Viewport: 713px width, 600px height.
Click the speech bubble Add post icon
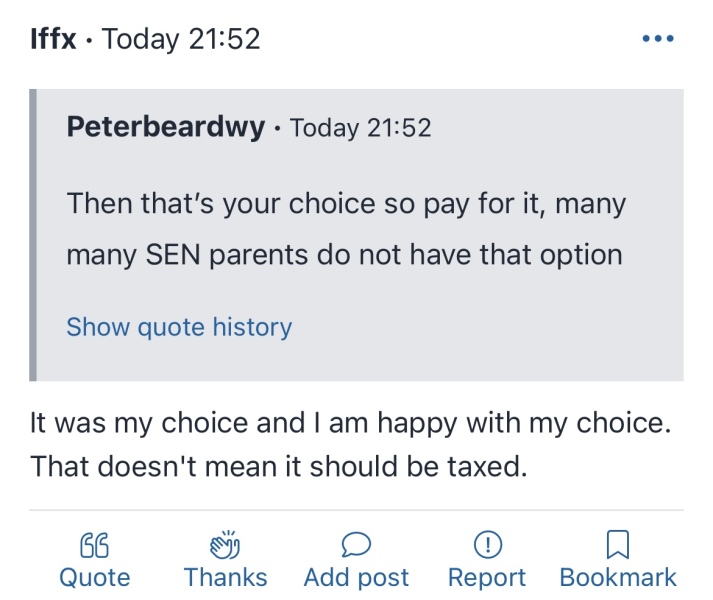(356, 545)
